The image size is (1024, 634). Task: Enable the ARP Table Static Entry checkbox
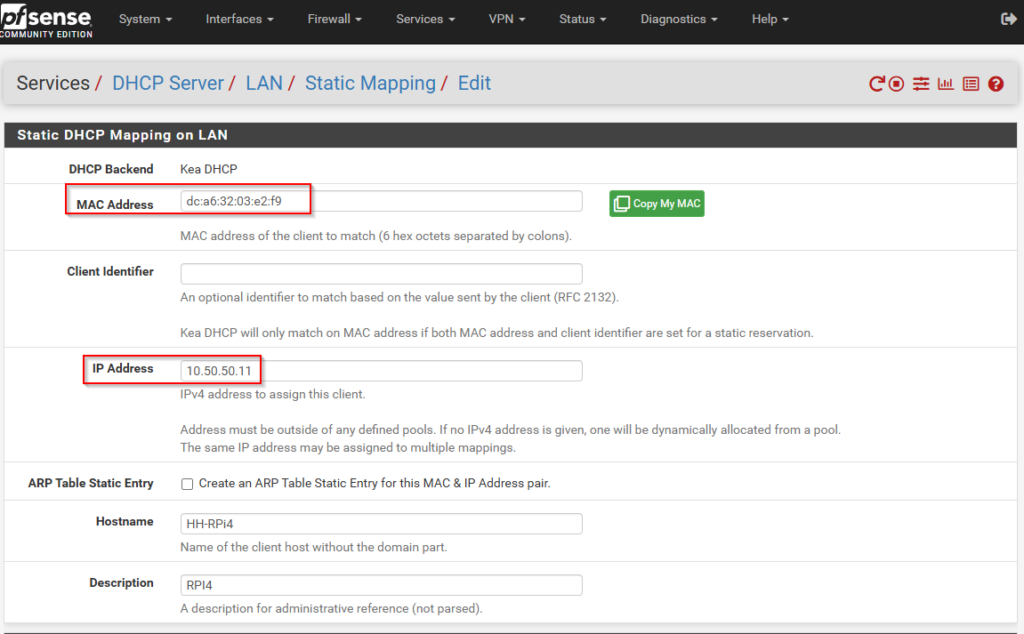[x=187, y=484]
